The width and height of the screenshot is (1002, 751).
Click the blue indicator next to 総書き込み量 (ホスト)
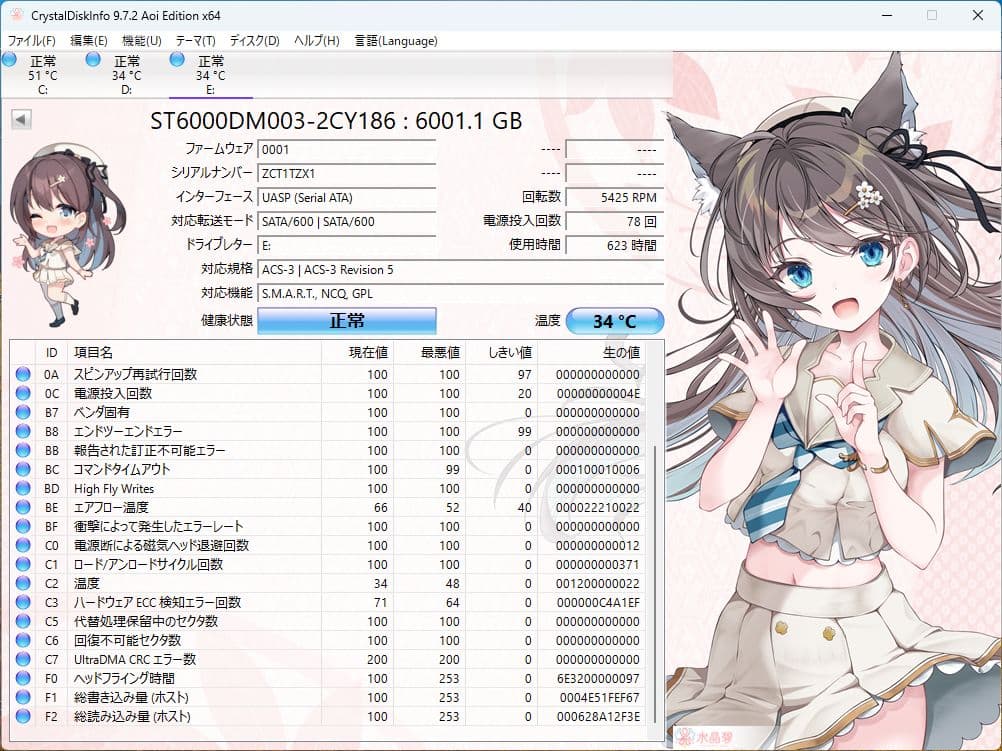[22, 697]
